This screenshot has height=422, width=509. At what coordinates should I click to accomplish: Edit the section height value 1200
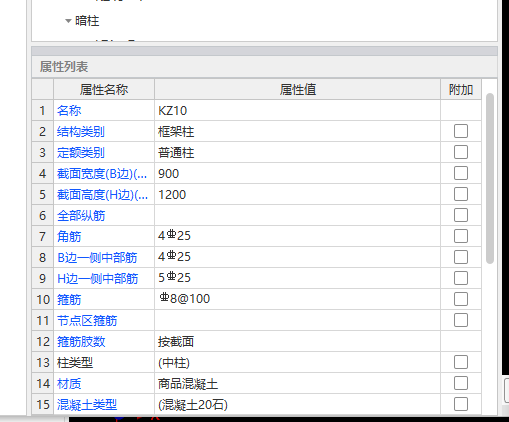click(x=298, y=194)
